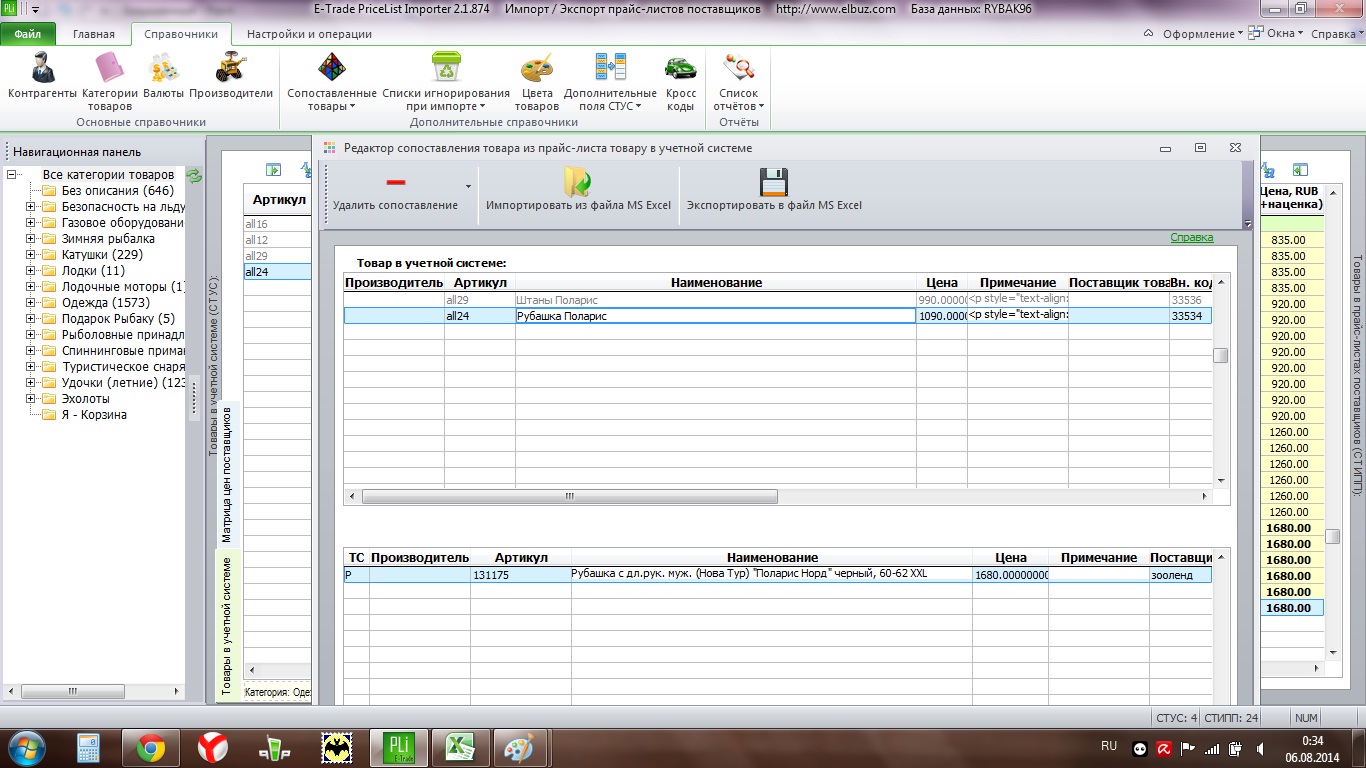The height and width of the screenshot is (768, 1366).
Task: Select the Штаны Поларис row
Action: coord(778,299)
